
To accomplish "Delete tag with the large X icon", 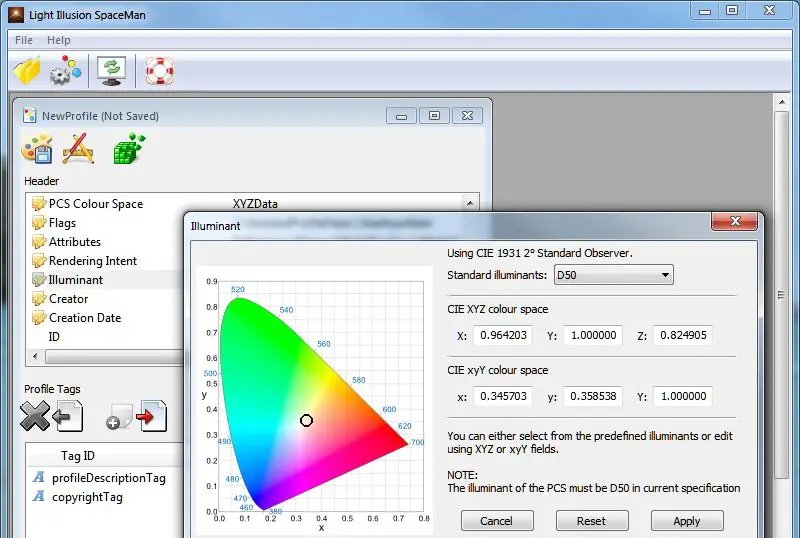I will [x=34, y=416].
